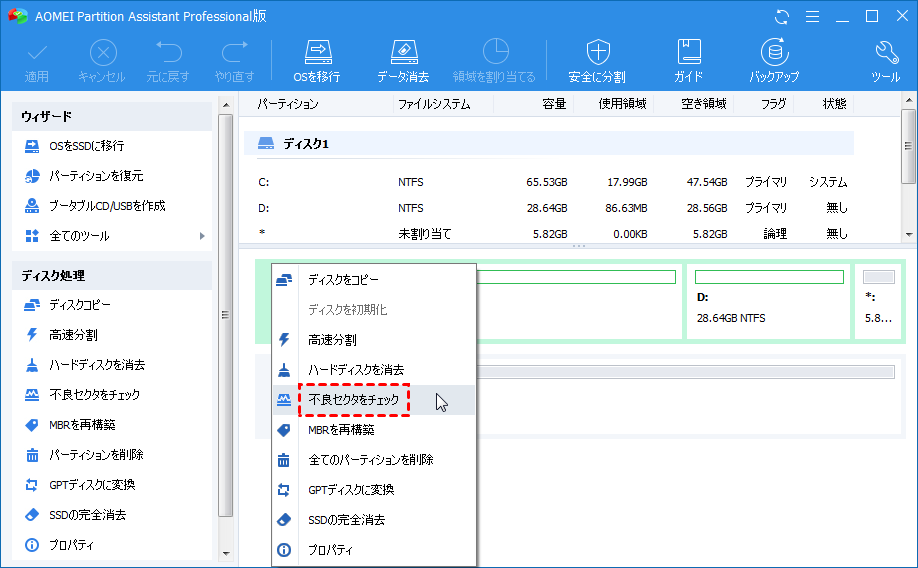Click the ファイルシステム column header
The image size is (918, 568).
click(x=434, y=104)
